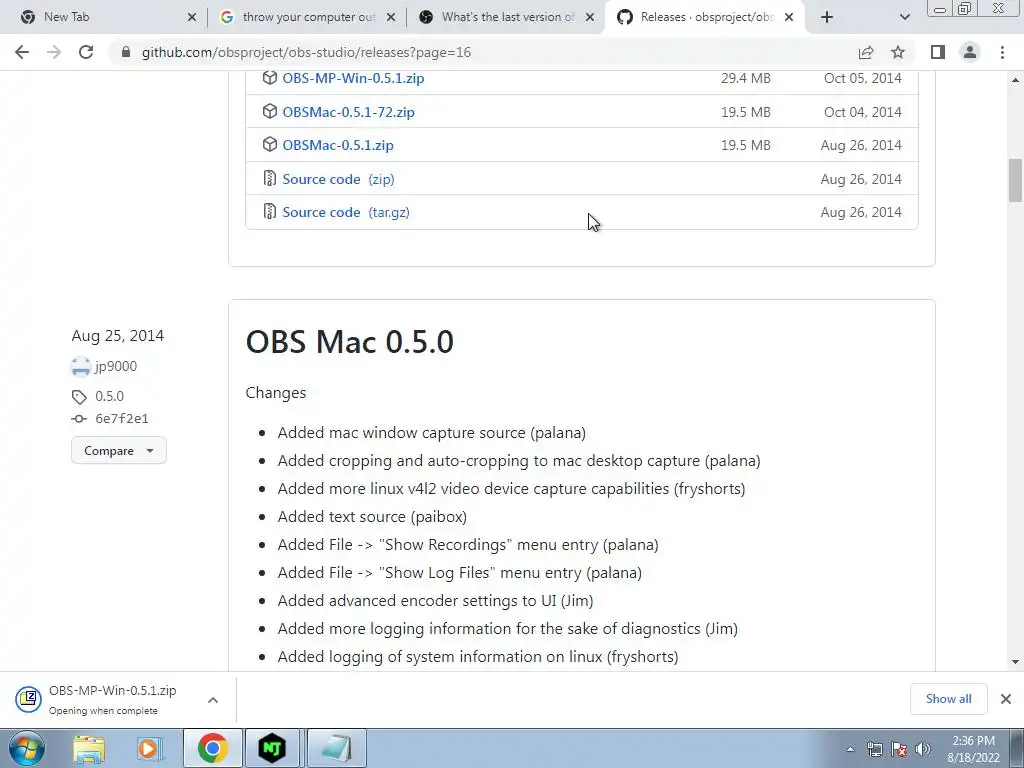
Task: Open Windows Media Player from taskbar
Action: (150, 748)
